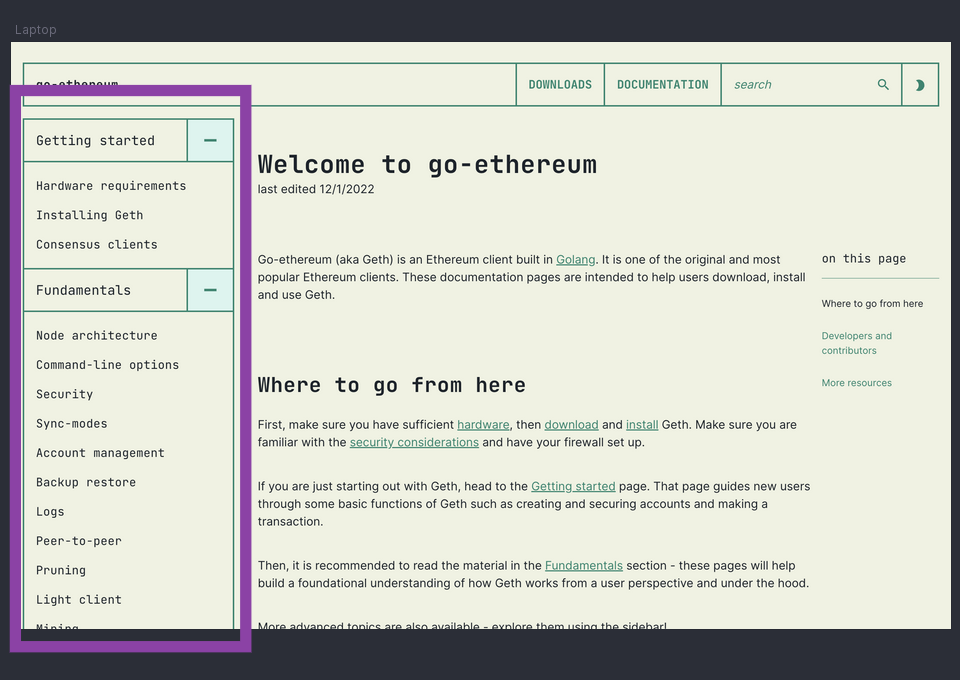Collapse the Getting started sidebar section
The image size is (960, 680).
pos(210,140)
